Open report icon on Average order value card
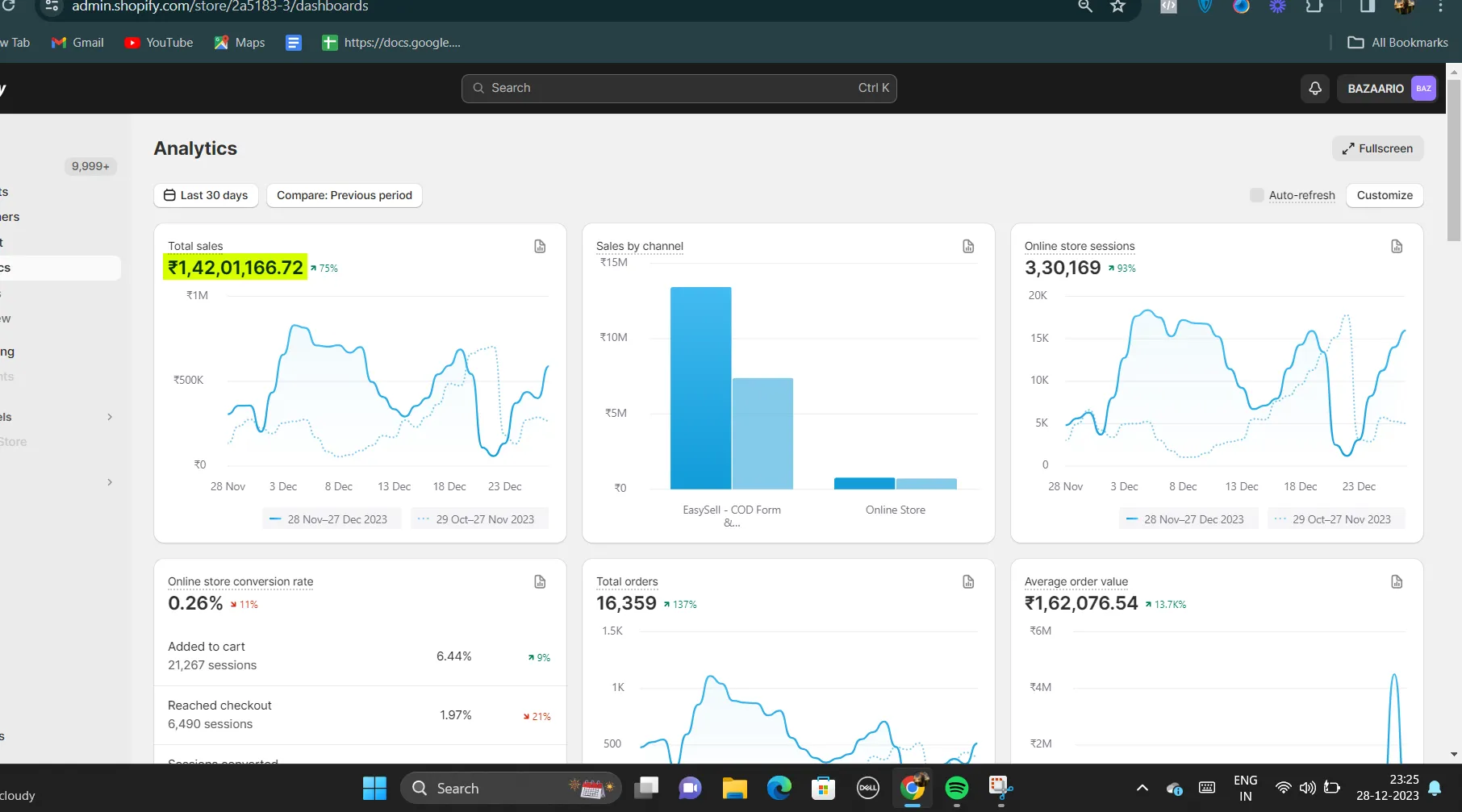The height and width of the screenshot is (812, 1462). tap(1397, 582)
